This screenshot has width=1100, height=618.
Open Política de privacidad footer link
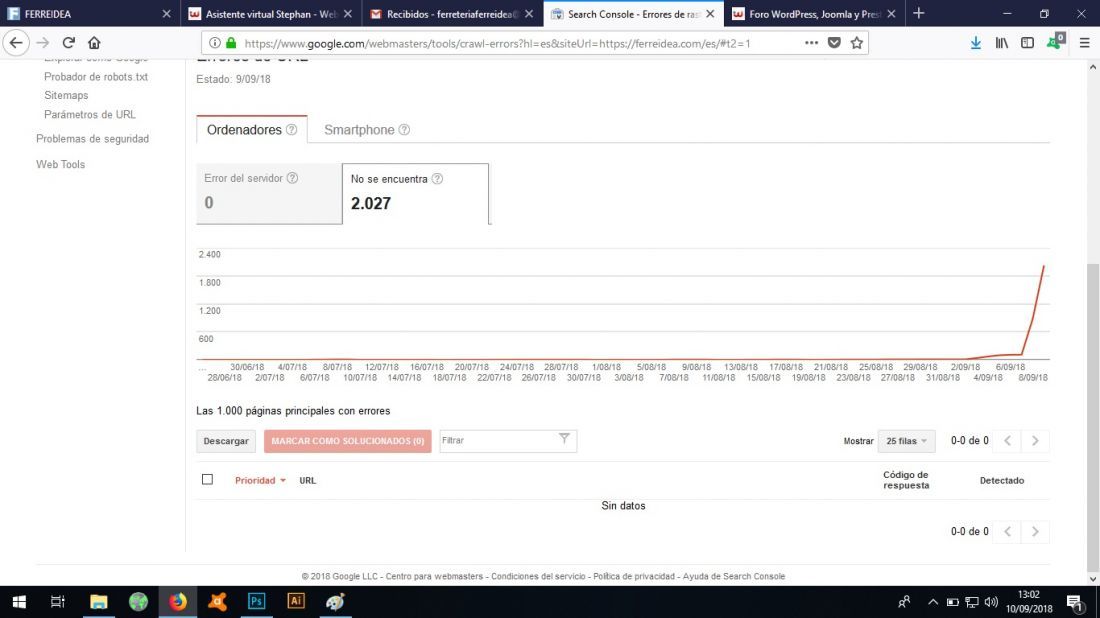tap(633, 576)
